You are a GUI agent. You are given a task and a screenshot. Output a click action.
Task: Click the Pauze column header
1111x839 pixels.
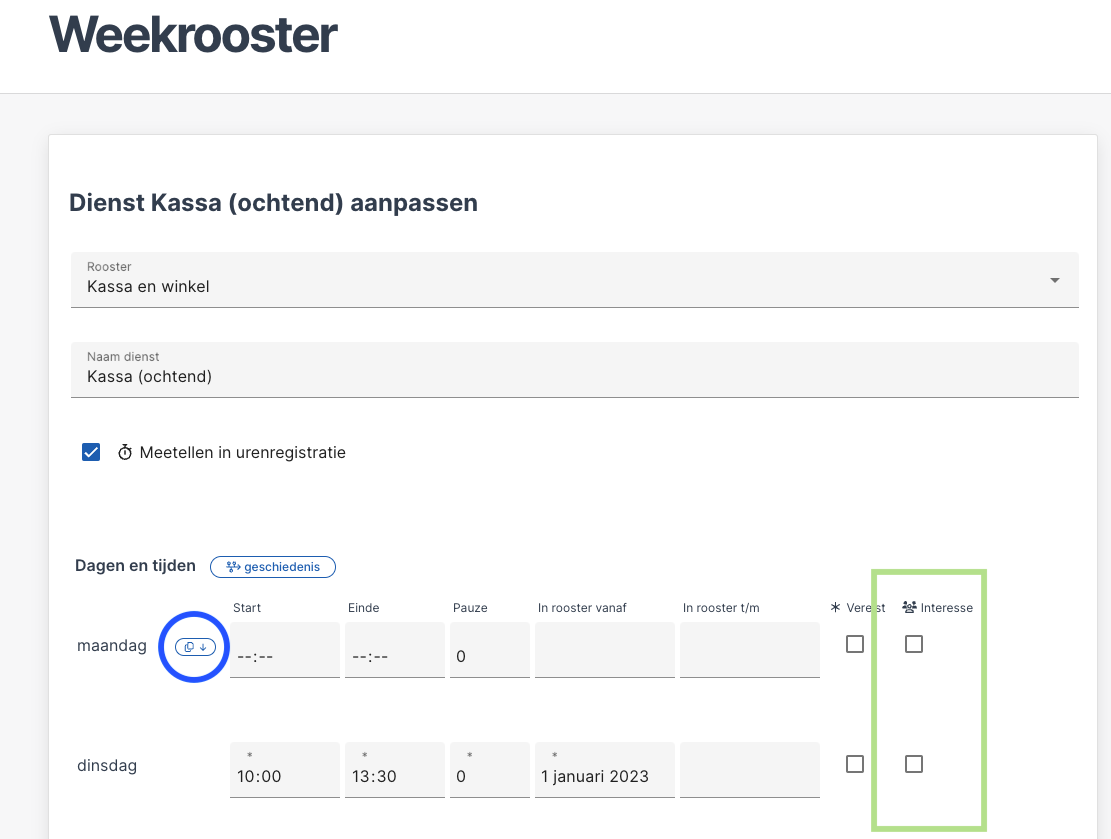coord(470,608)
